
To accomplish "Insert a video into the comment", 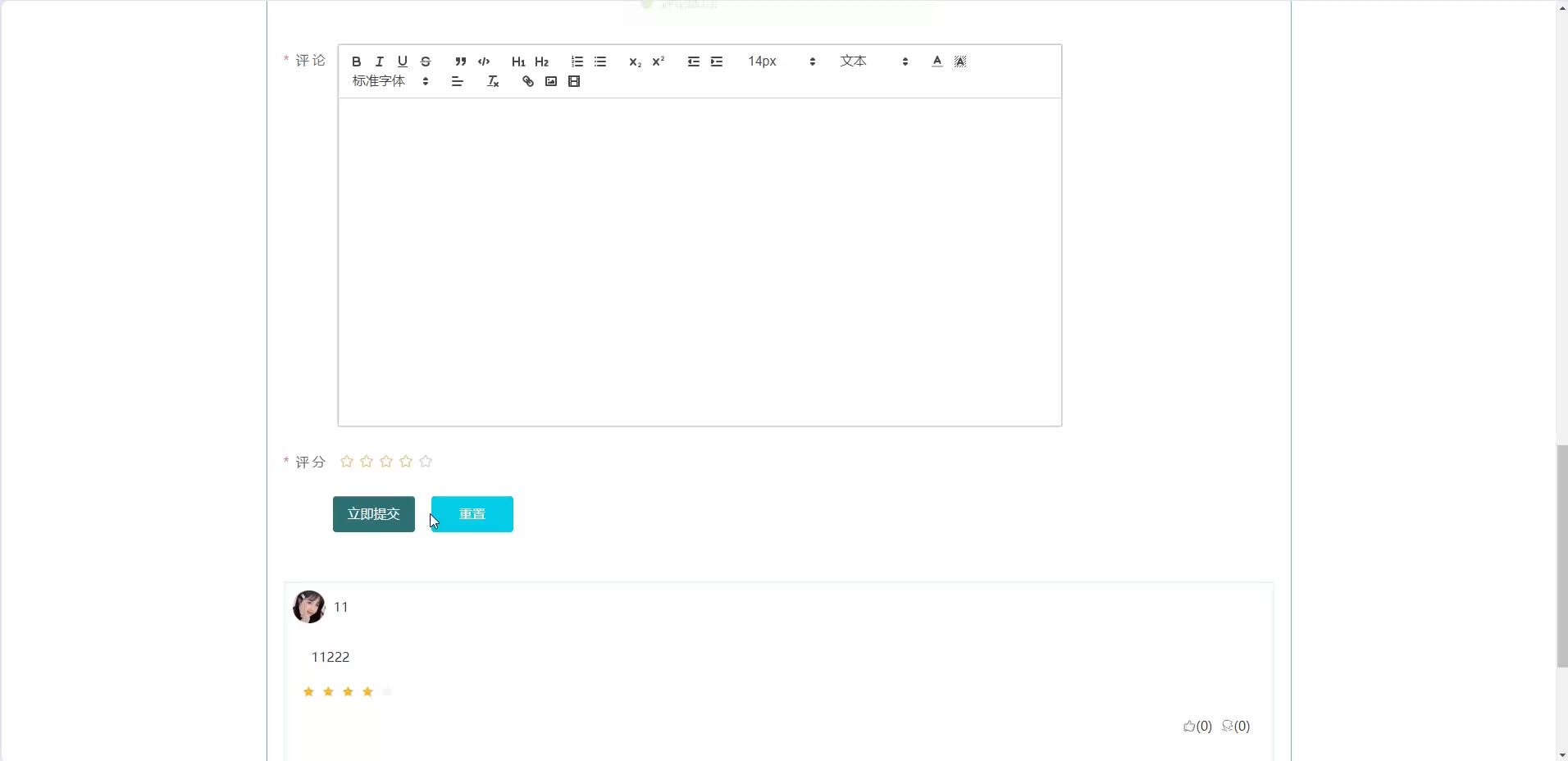I will point(574,81).
